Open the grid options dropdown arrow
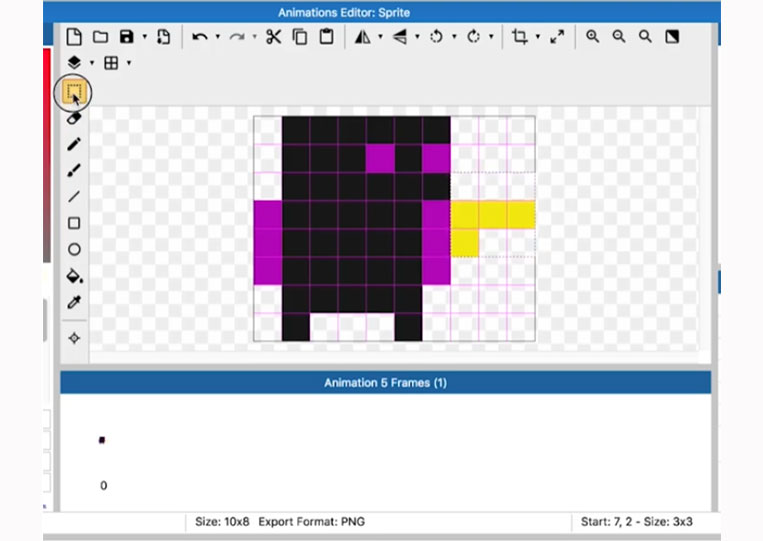Image resolution: width=763 pixels, height=541 pixels. [x=129, y=63]
